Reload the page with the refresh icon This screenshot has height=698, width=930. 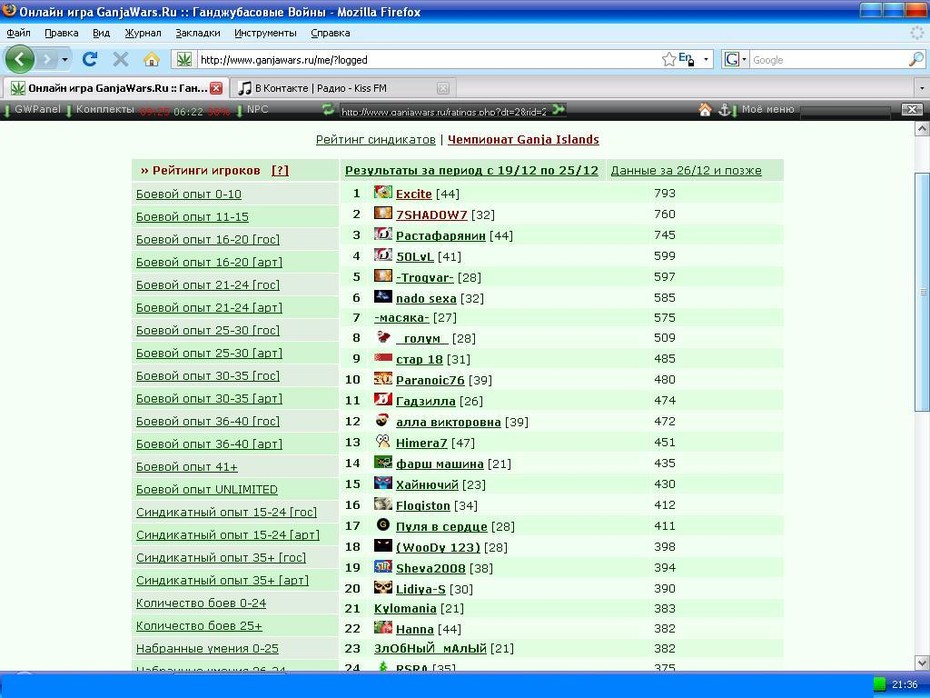(x=90, y=59)
